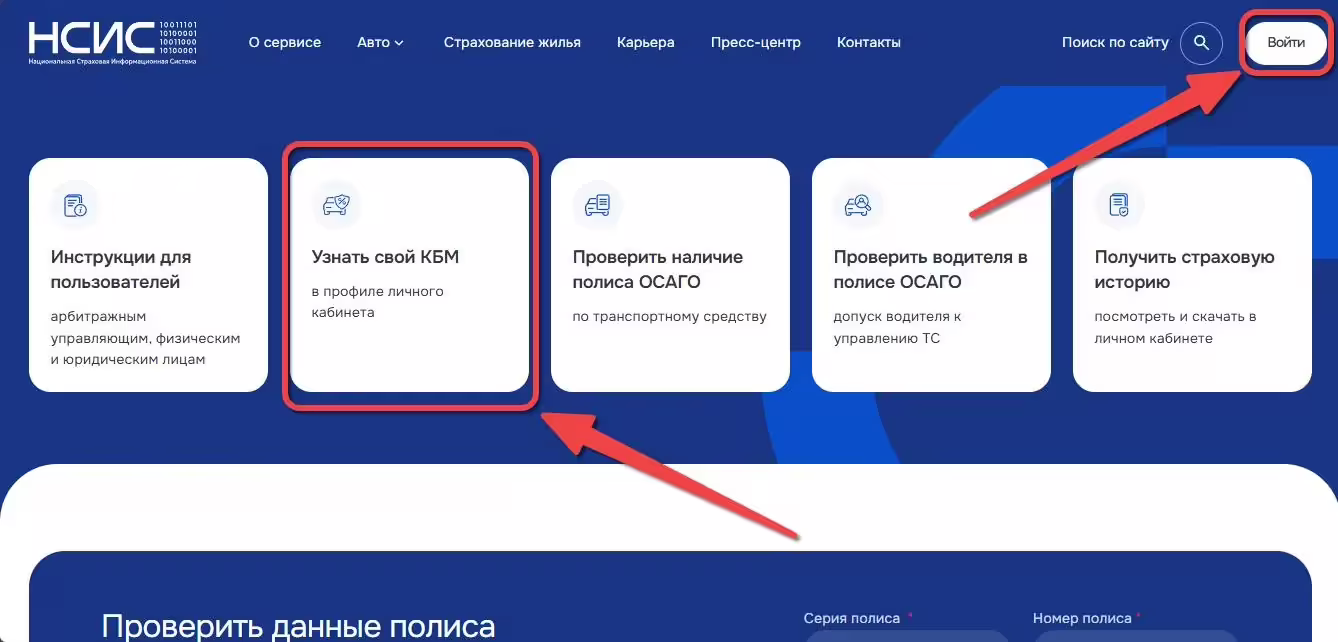
Task: Click 'допуск водителя к управлению ТС' text
Action: pyautogui.click(x=897, y=327)
